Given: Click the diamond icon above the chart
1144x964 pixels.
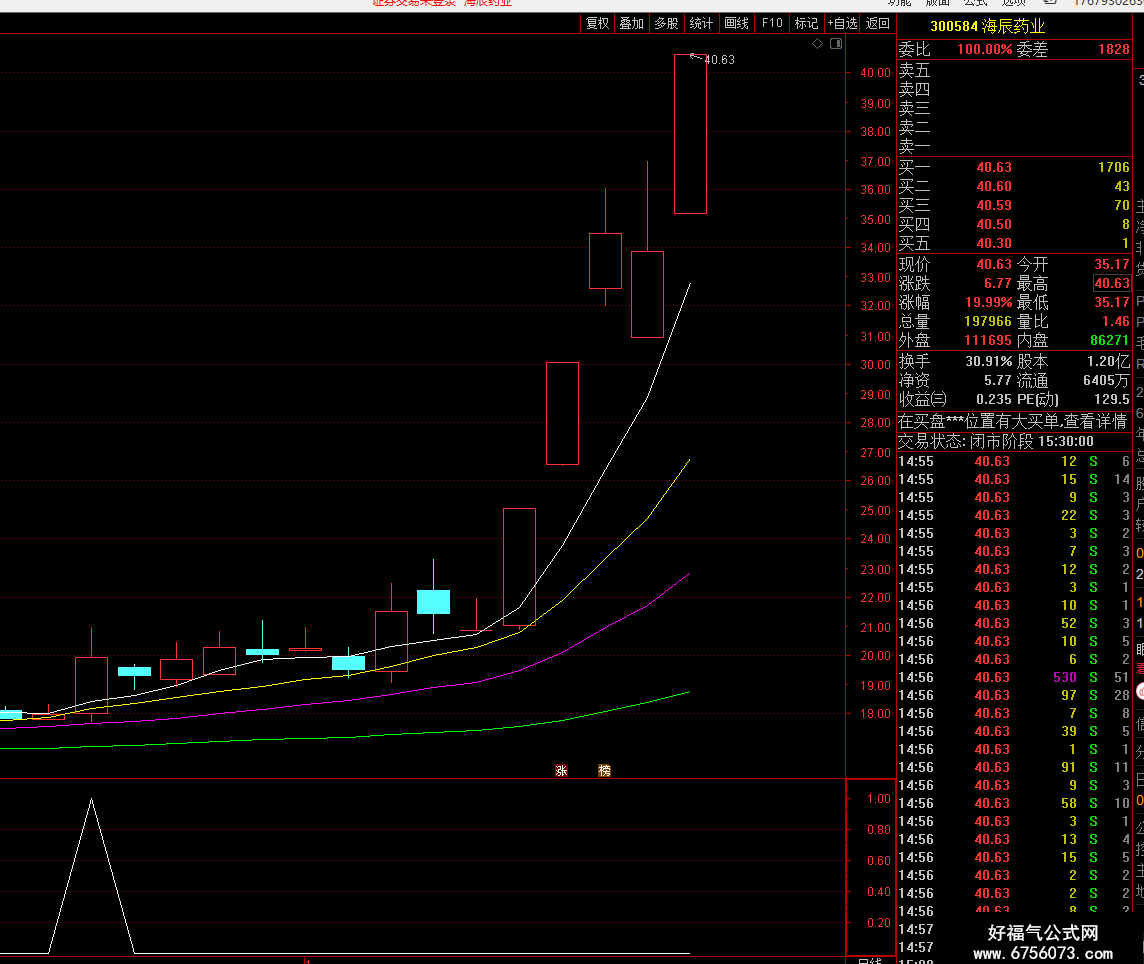Looking at the screenshot, I should coord(817,44).
